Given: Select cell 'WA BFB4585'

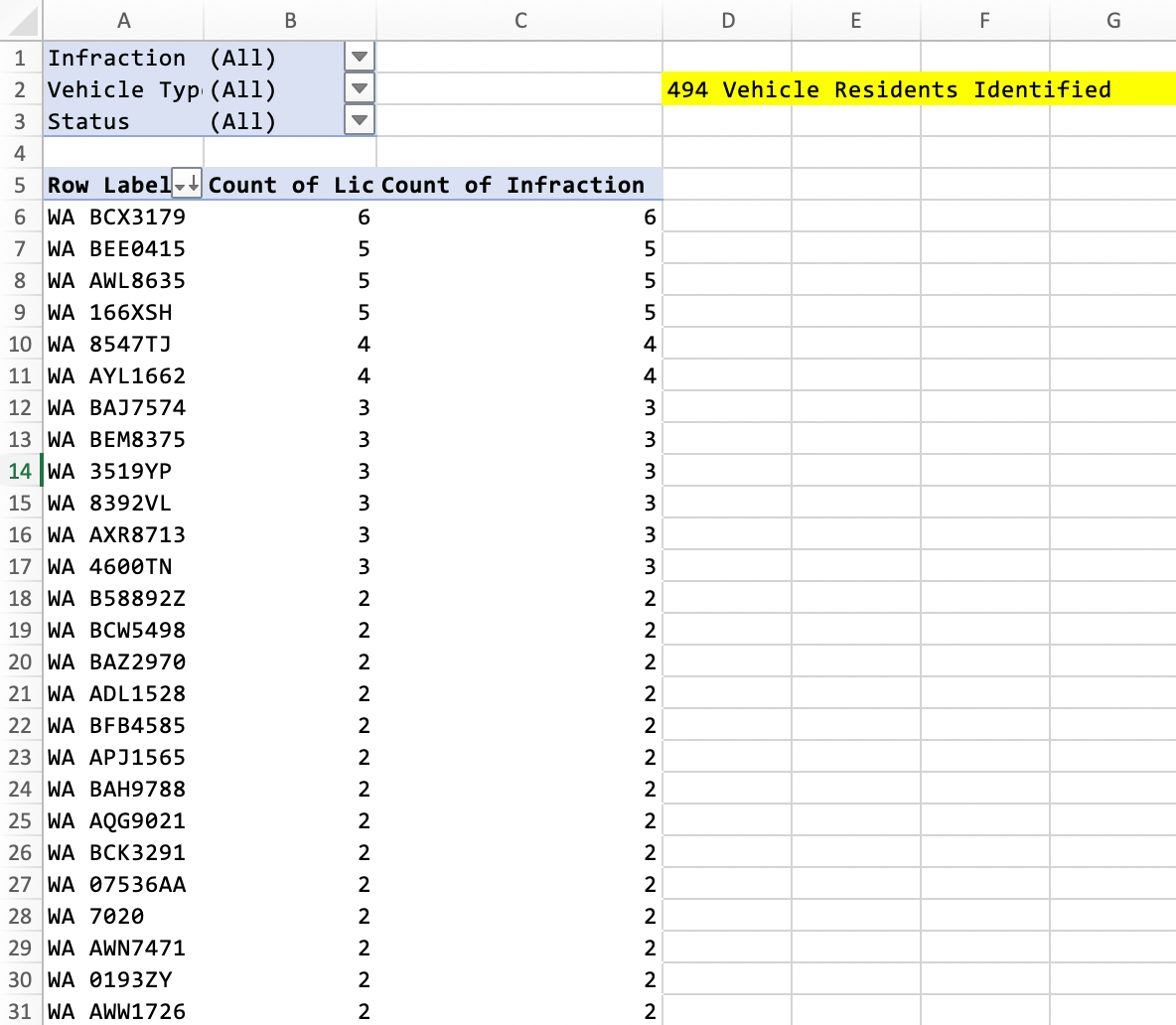Looking at the screenshot, I should pos(124,725).
